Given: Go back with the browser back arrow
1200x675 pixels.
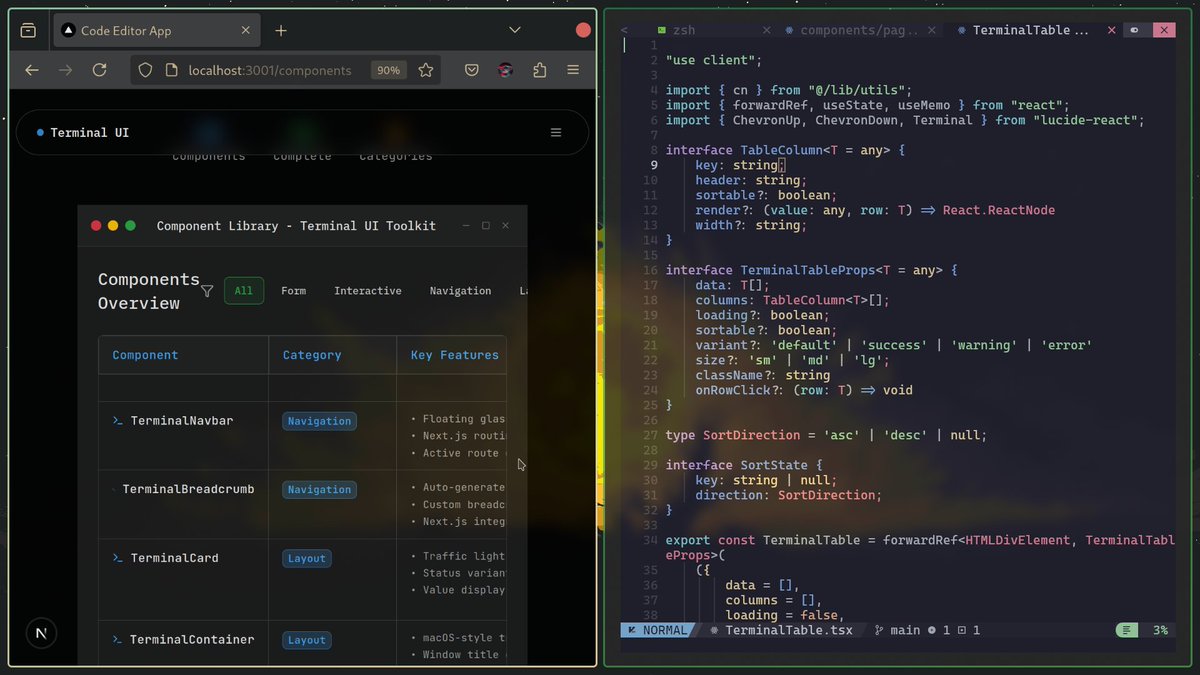Looking at the screenshot, I should (x=32, y=70).
